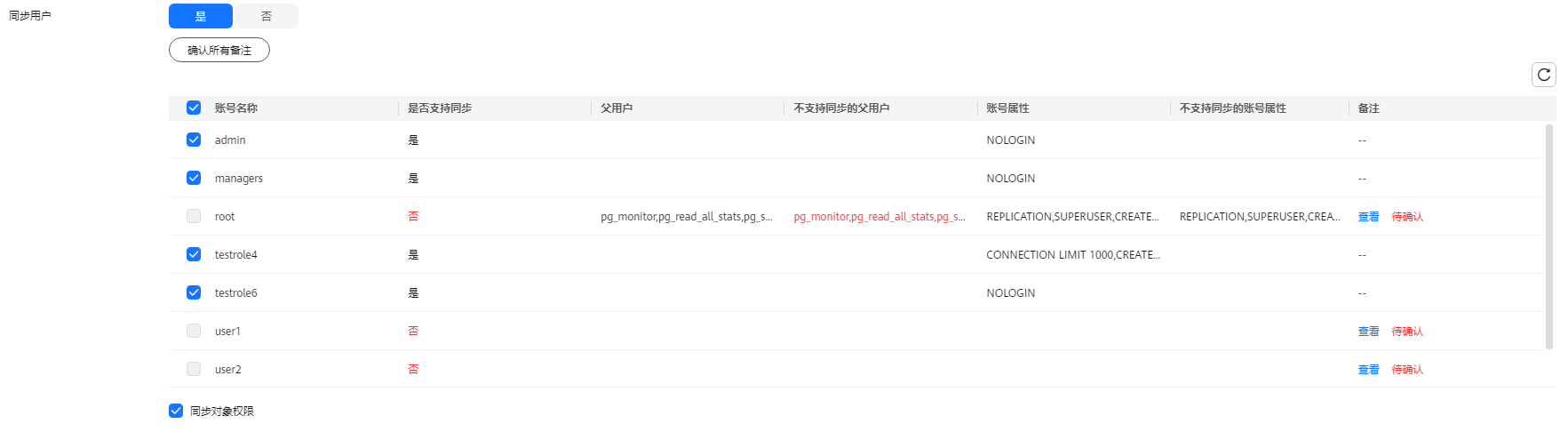Viewport: 1568px width, 432px height.
Task: Open 查看 link in the user1 row
Action: point(1368,332)
